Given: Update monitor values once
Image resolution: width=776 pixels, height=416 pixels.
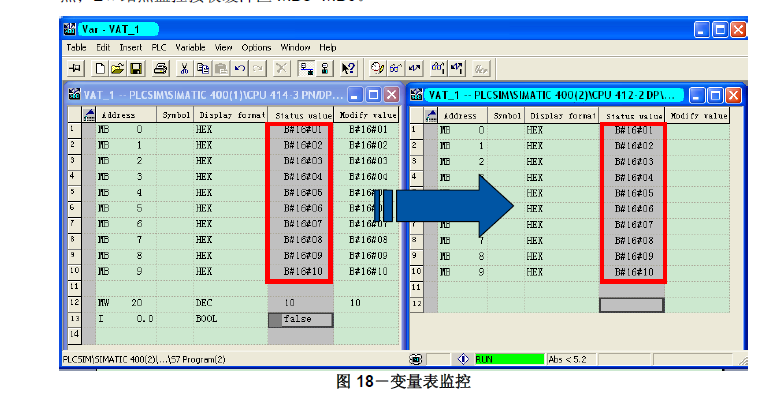Looking at the screenshot, I should coord(438,68).
